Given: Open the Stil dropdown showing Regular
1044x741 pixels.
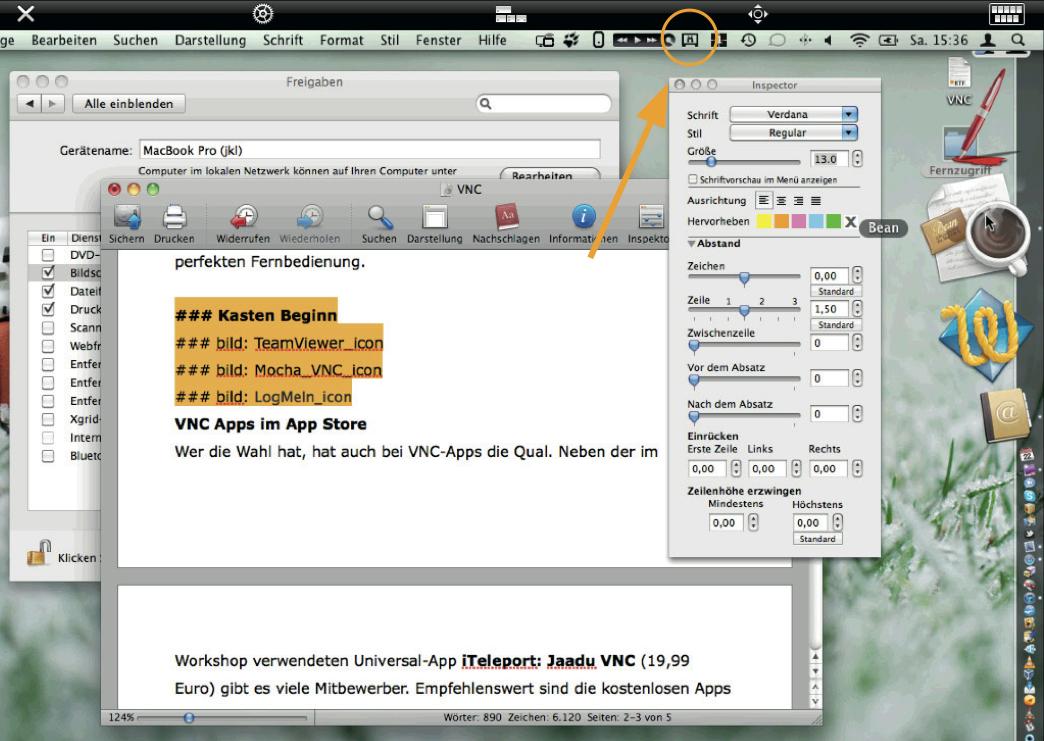Looking at the screenshot, I should click(794, 132).
